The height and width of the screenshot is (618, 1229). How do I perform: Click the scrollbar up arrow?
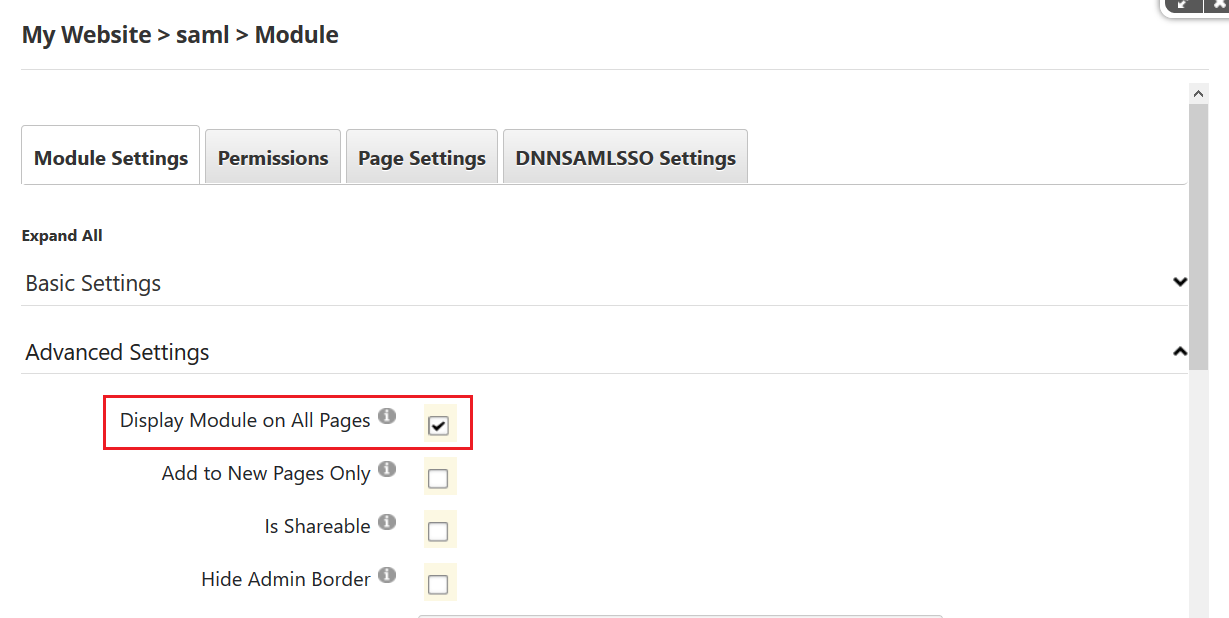[x=1199, y=92]
